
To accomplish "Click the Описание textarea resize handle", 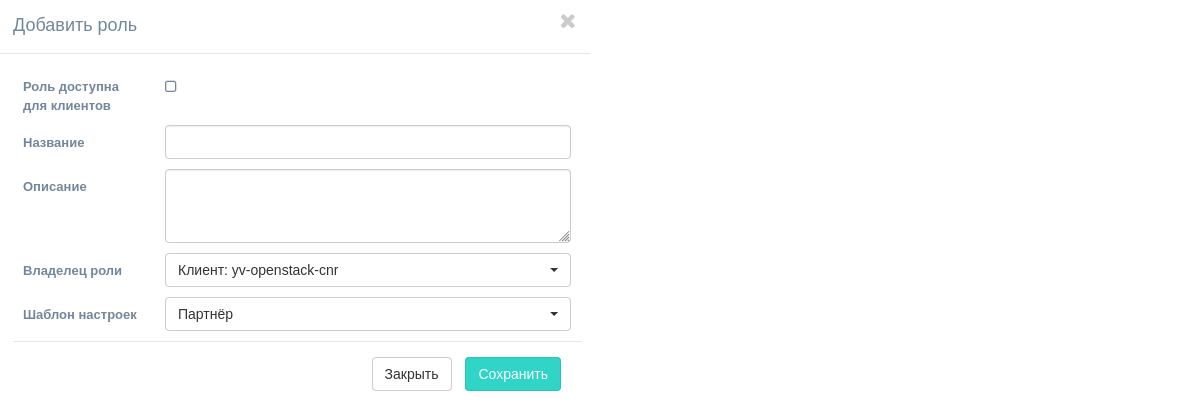I will (564, 236).
